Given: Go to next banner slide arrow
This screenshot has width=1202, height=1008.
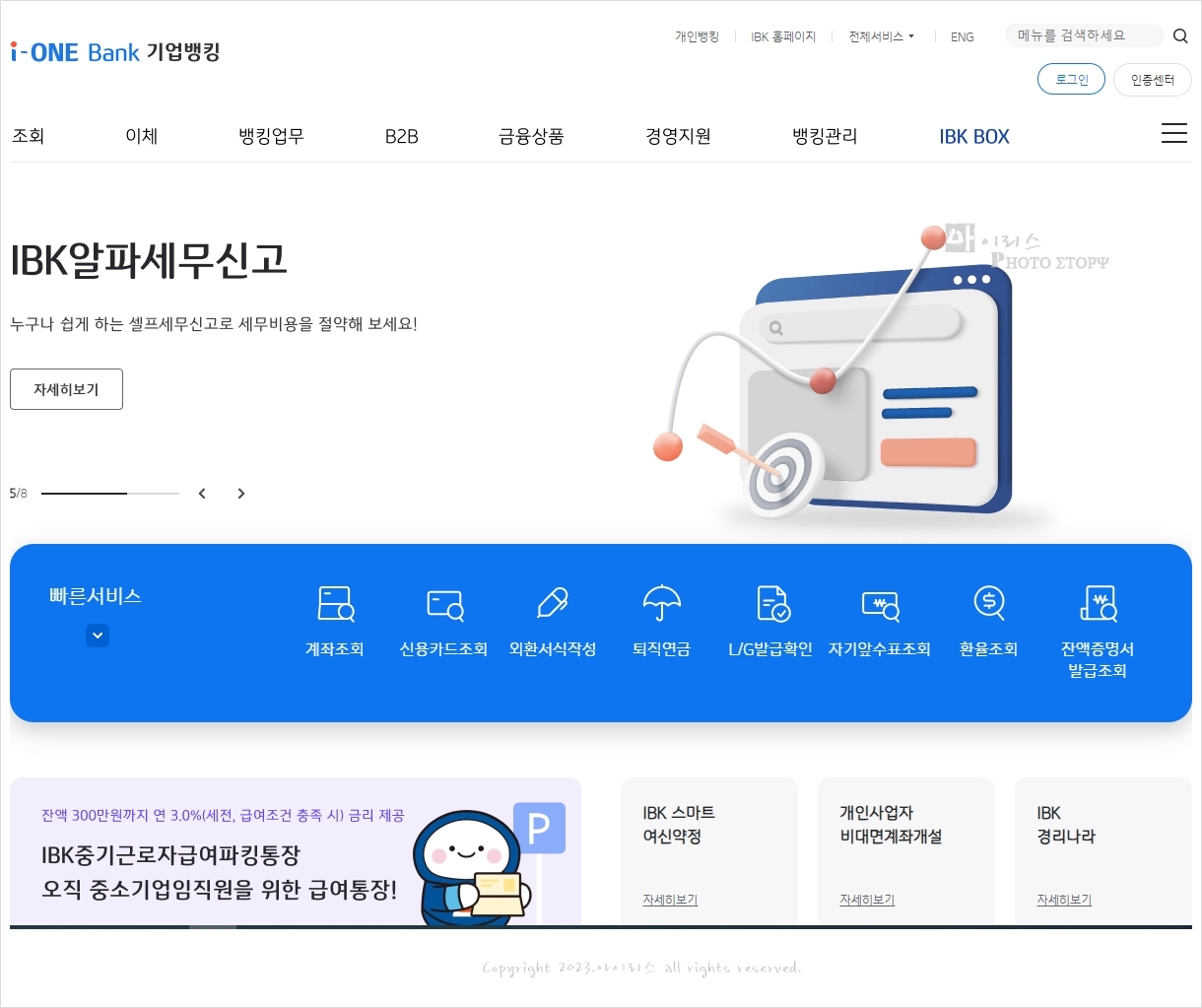Looking at the screenshot, I should (241, 494).
